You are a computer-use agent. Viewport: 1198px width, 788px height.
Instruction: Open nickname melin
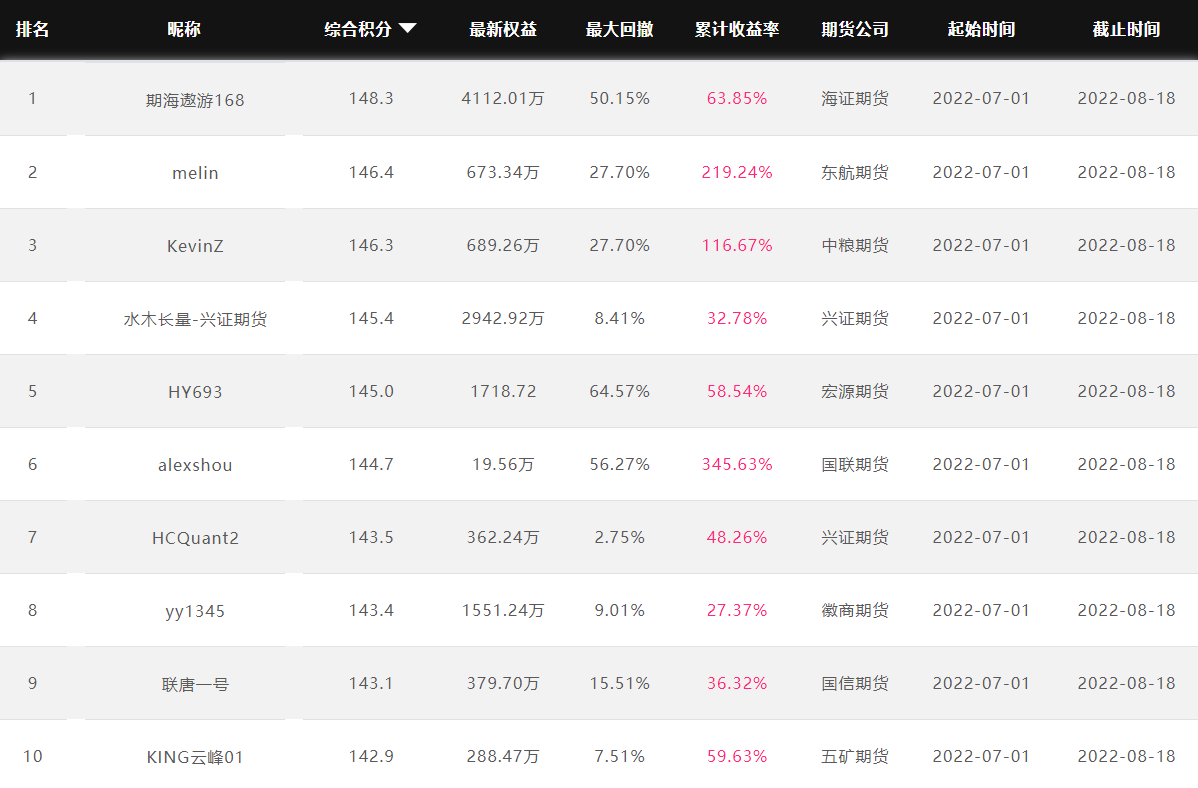(x=195, y=173)
